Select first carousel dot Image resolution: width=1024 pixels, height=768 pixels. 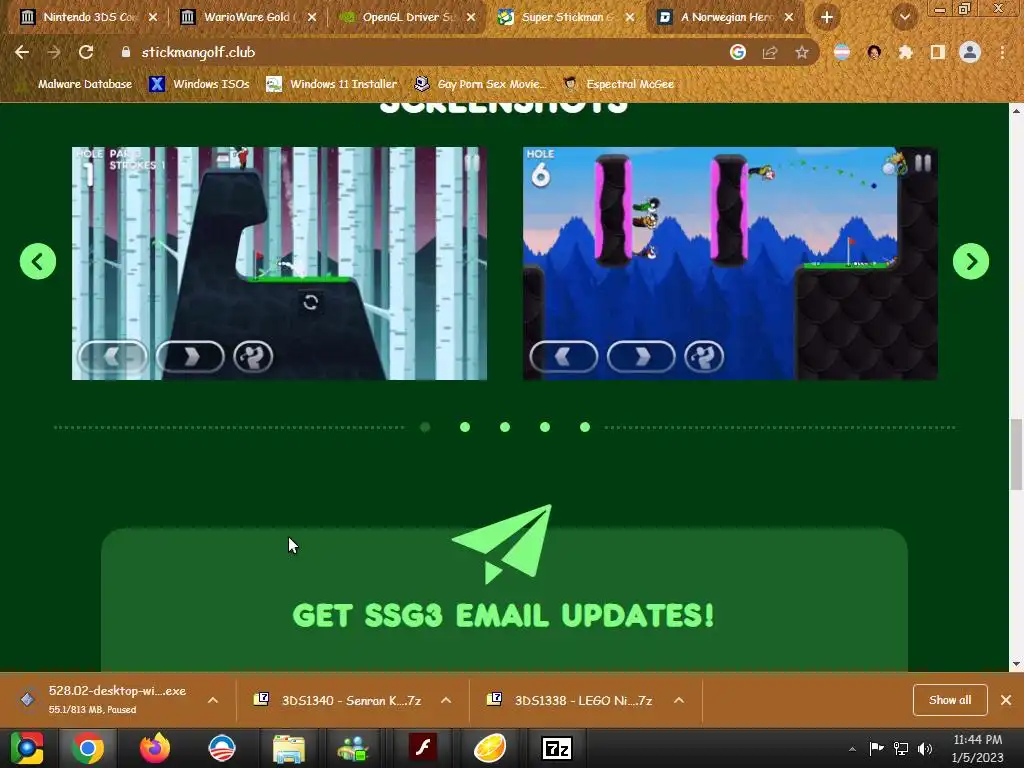point(425,427)
